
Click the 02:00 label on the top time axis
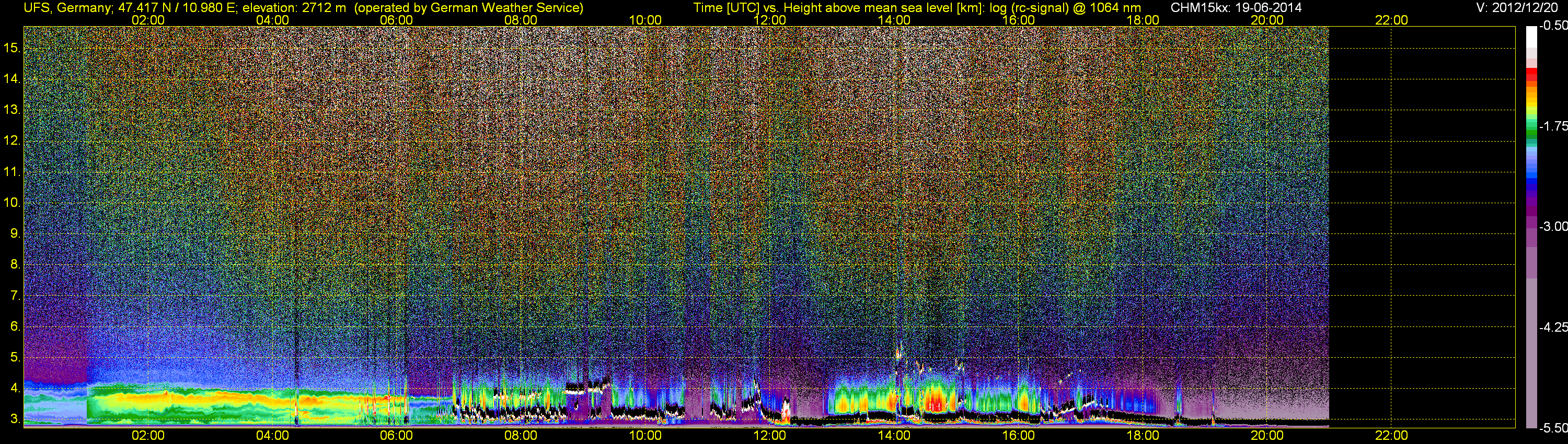(x=148, y=20)
